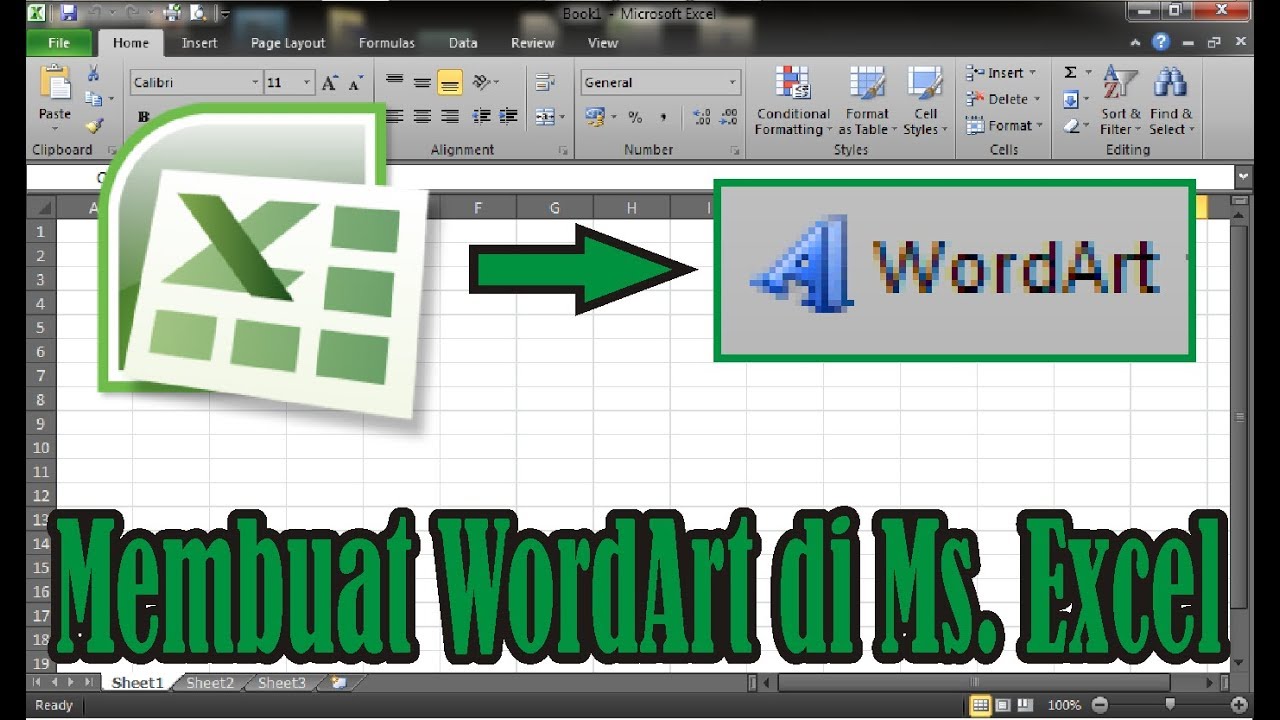This screenshot has height=720, width=1280.
Task: Switch to the Review tab
Action: tap(532, 43)
